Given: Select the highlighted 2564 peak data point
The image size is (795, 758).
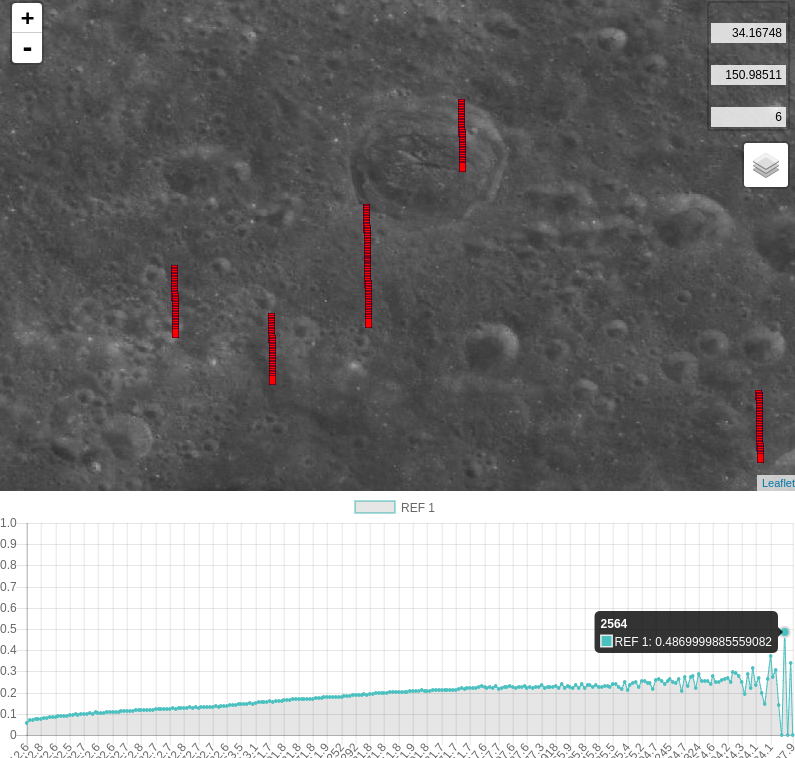Looking at the screenshot, I should point(785,632).
